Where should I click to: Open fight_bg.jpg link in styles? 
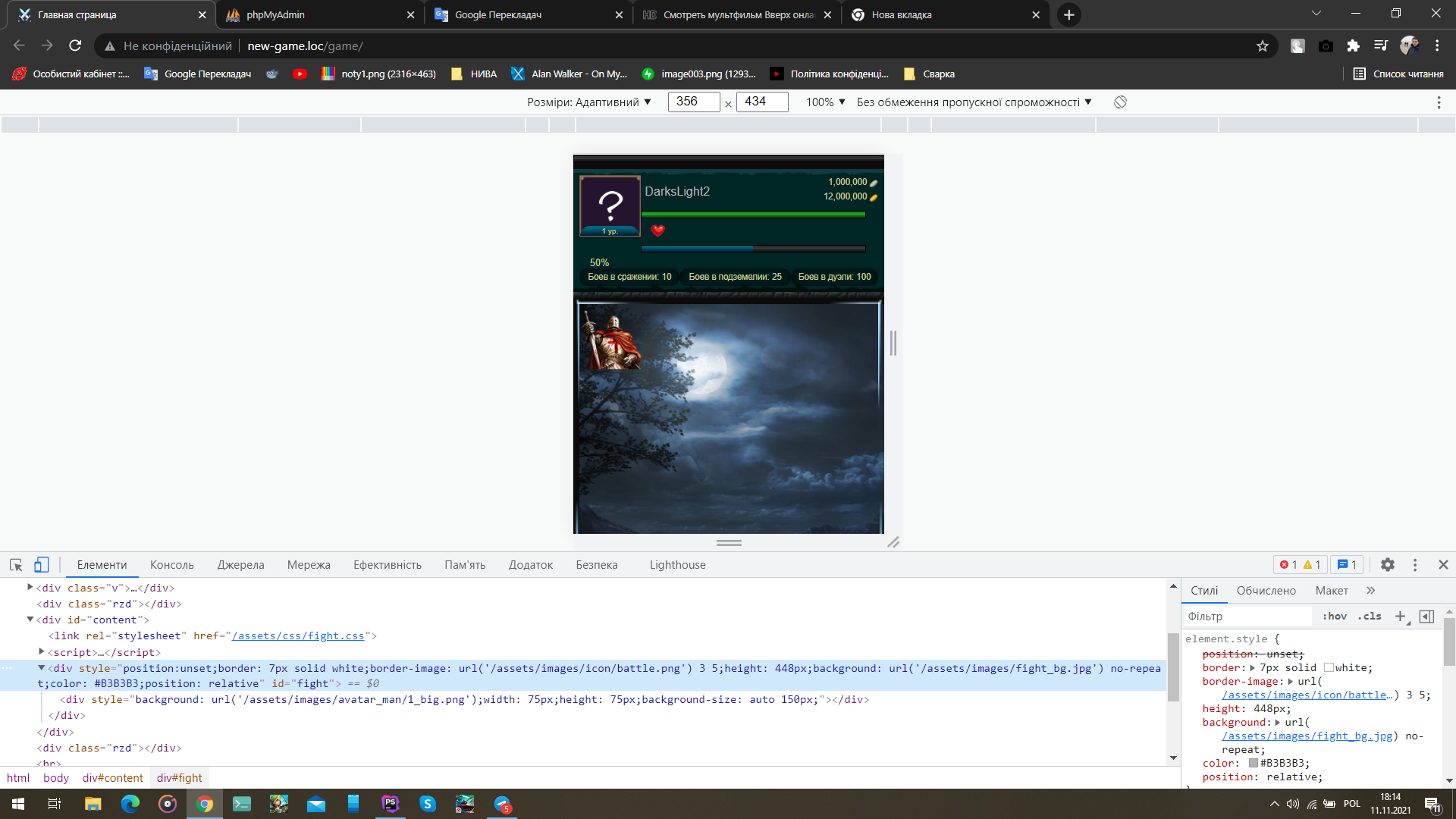(1307, 736)
